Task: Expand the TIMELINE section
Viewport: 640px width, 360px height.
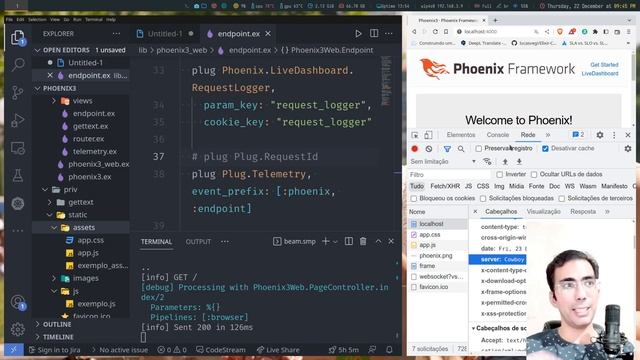Action: click(38, 337)
